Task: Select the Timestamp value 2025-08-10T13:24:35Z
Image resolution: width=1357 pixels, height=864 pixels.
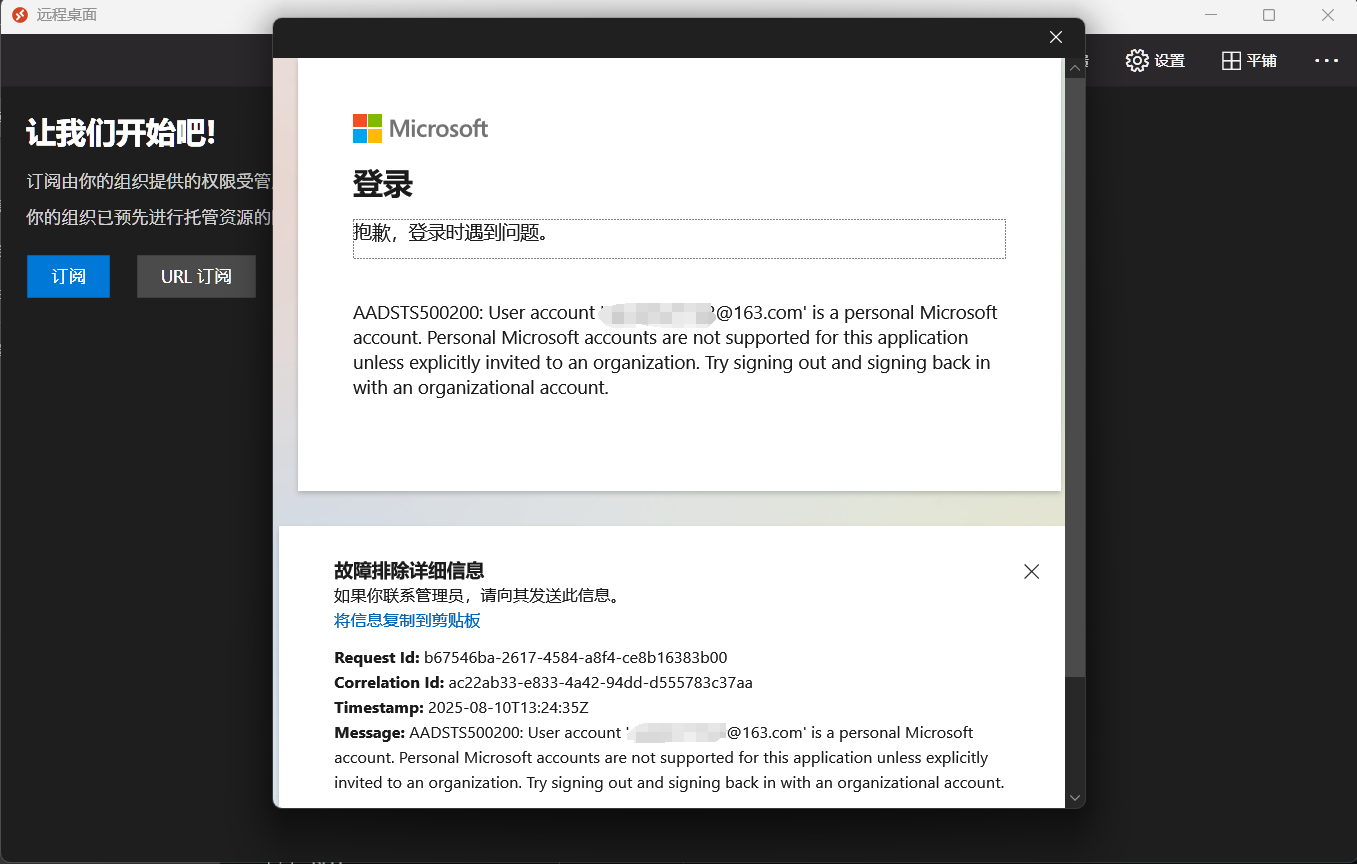Action: (508, 708)
